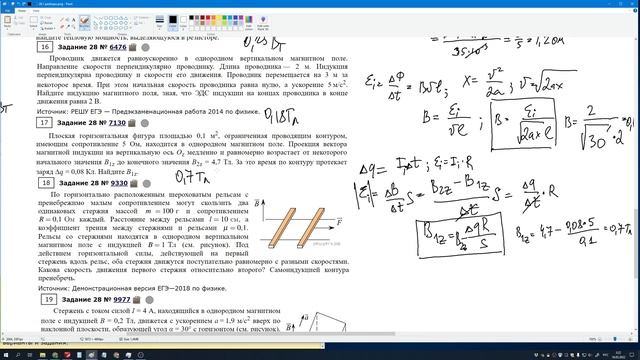This screenshot has height=360, width=640.
Task: Pick the green palette swatch
Action: click(x=224, y=18)
